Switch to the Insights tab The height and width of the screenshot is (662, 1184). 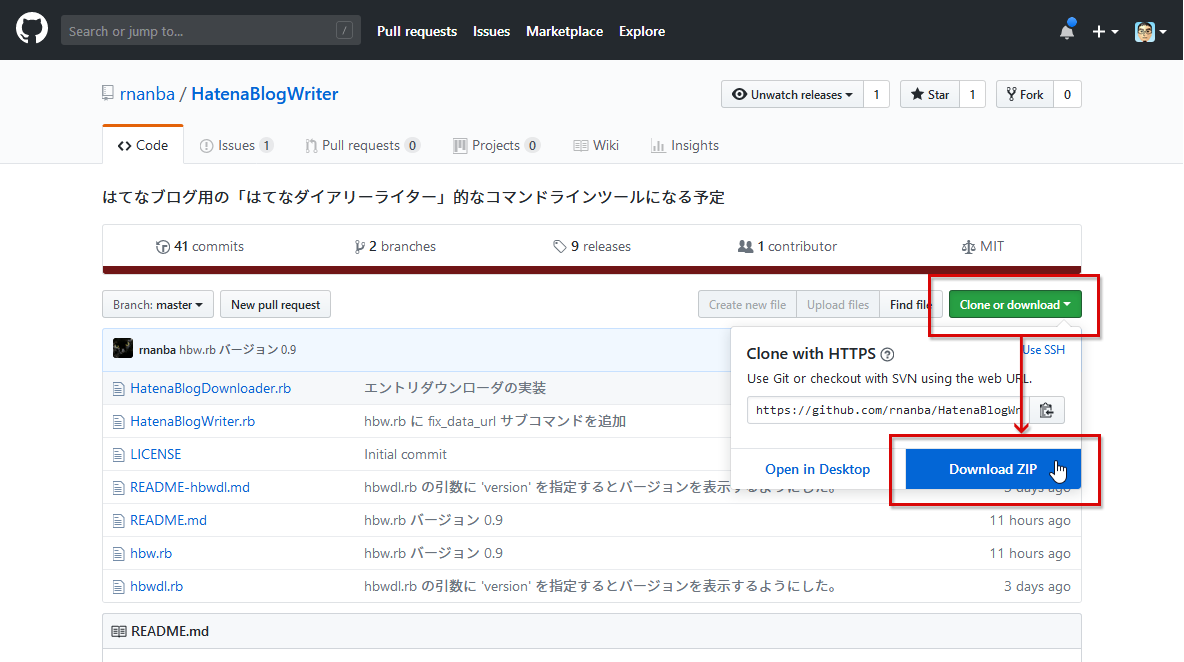[x=685, y=145]
